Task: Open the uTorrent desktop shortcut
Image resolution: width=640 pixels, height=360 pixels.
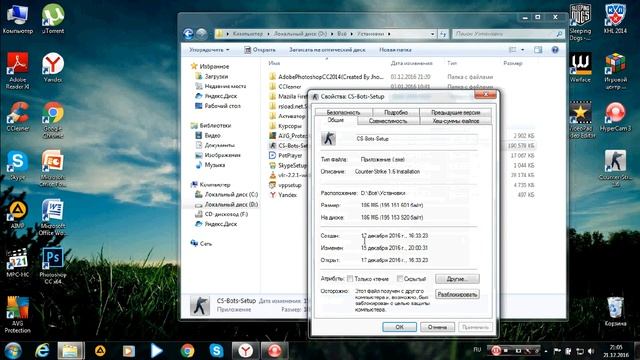Action: (53, 18)
